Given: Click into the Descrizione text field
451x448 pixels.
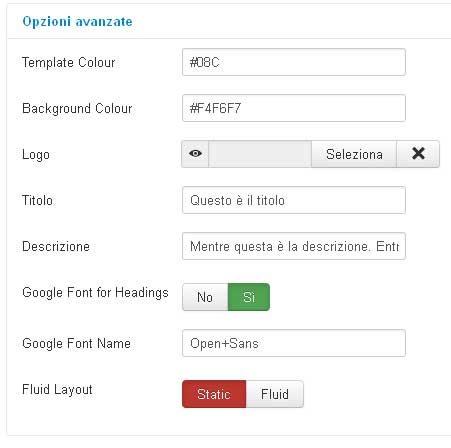Looking at the screenshot, I should pos(294,246).
